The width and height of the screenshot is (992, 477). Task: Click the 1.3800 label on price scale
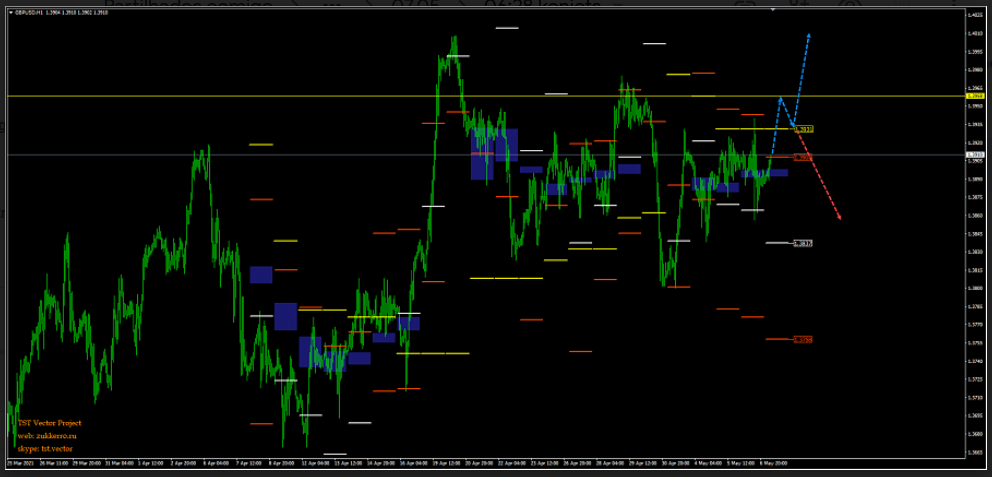(975, 288)
